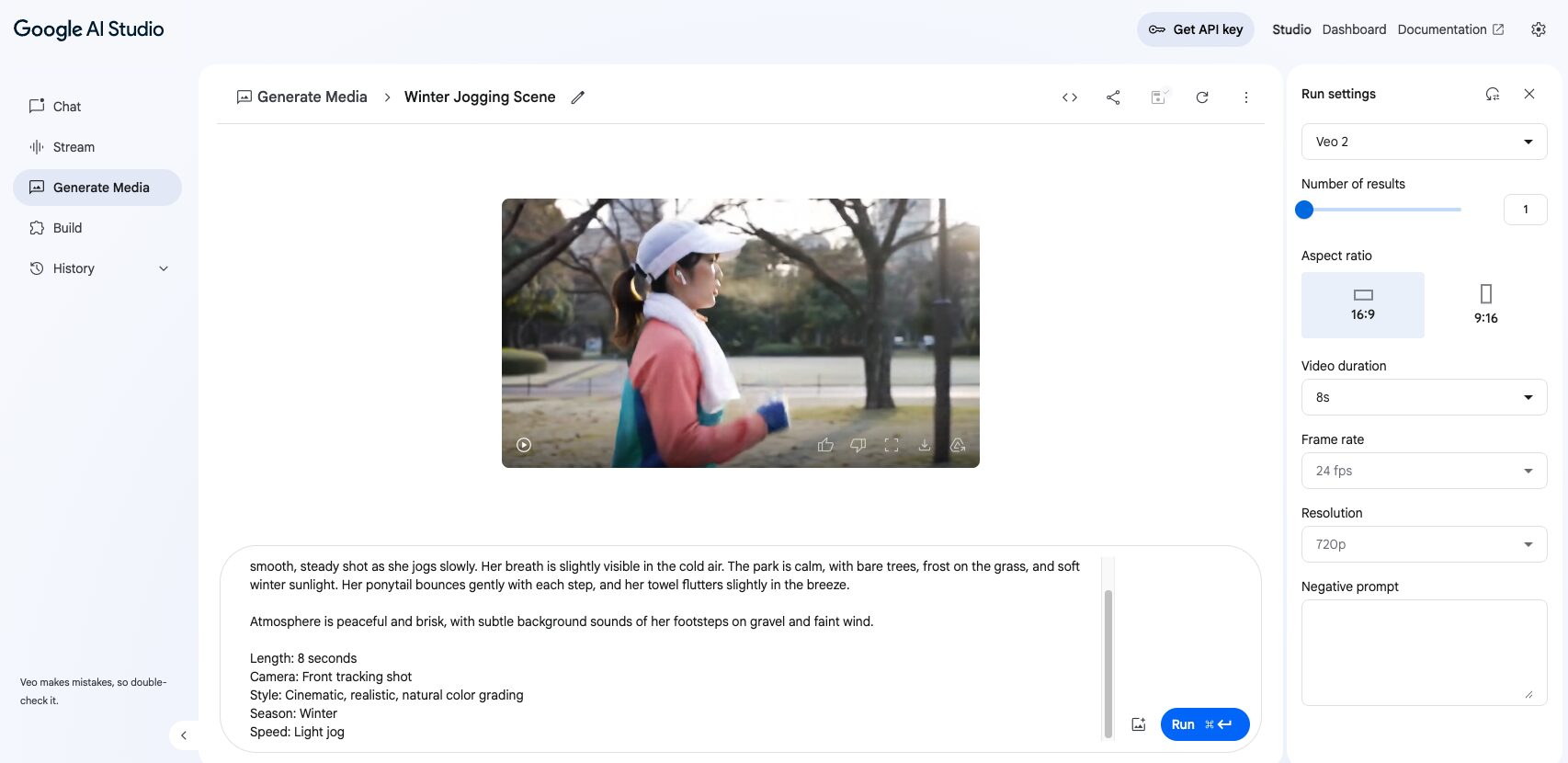
Task: Click the Number of results slider handle
Action: pos(1304,210)
